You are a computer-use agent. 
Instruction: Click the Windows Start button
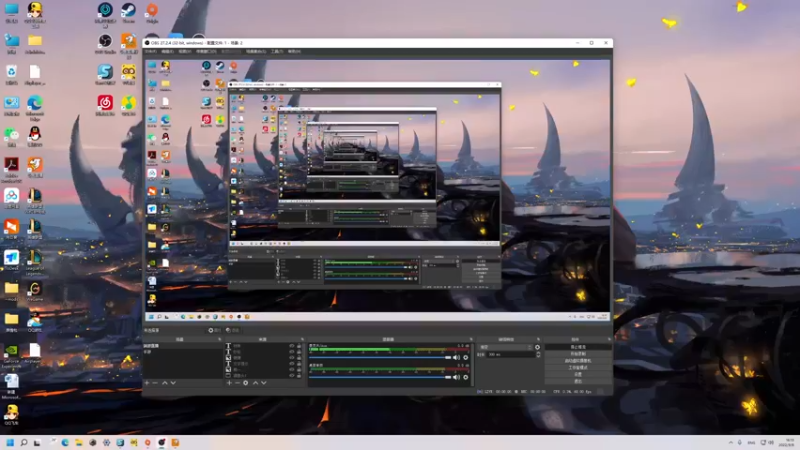10,442
